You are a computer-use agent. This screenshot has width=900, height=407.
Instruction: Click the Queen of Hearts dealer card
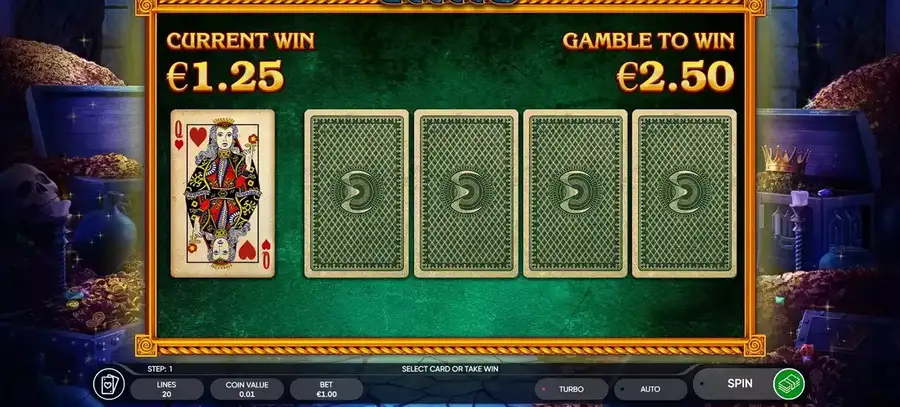pos(223,193)
